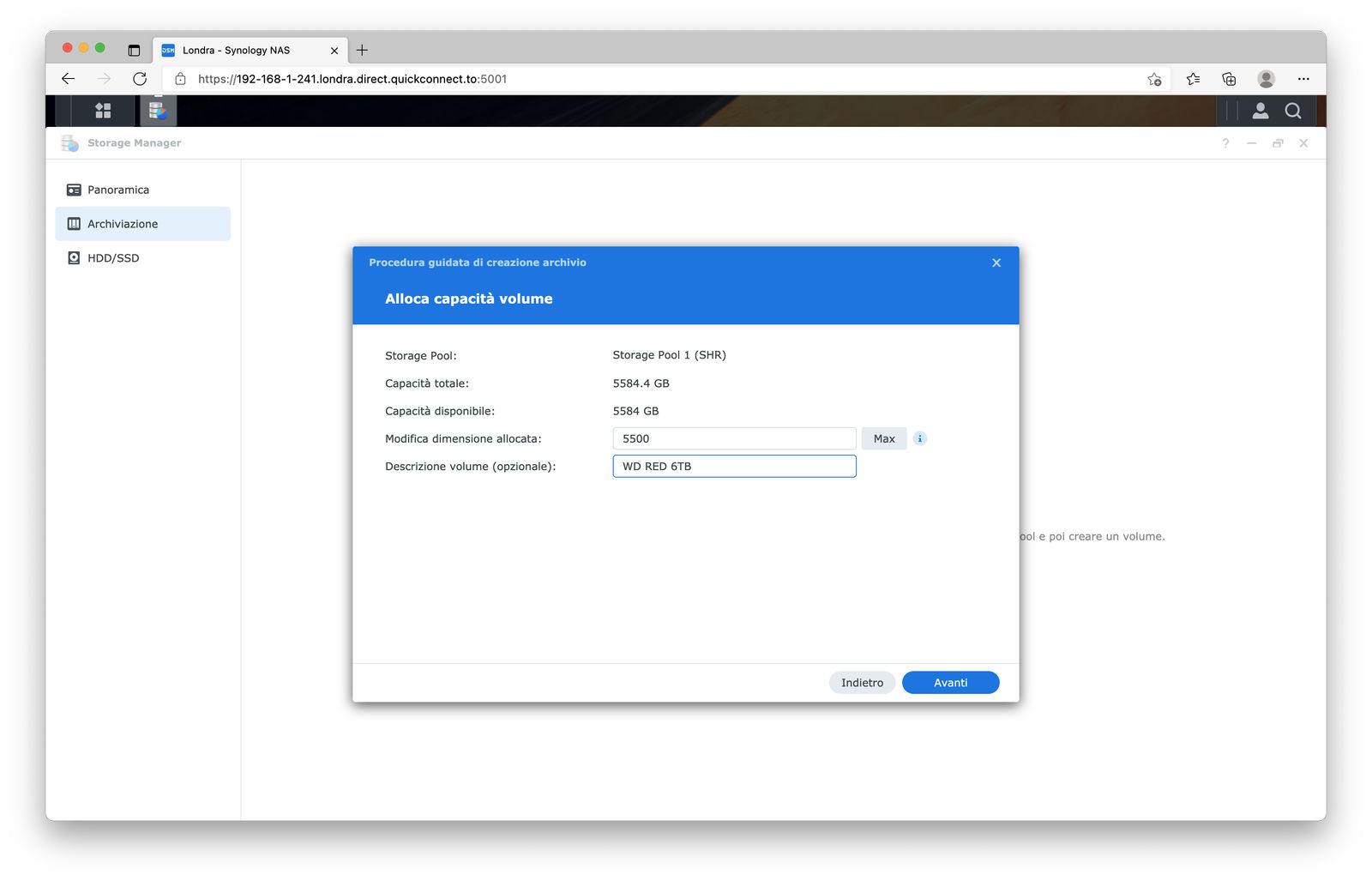Screen dimensions: 1372x881
Task: Open Storage Manager help question mark
Action: tap(1225, 143)
